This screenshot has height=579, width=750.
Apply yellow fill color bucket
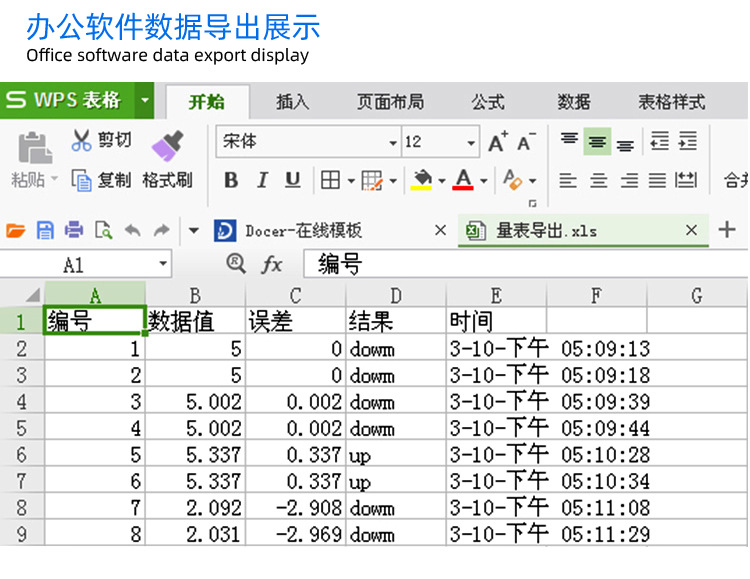[x=421, y=180]
